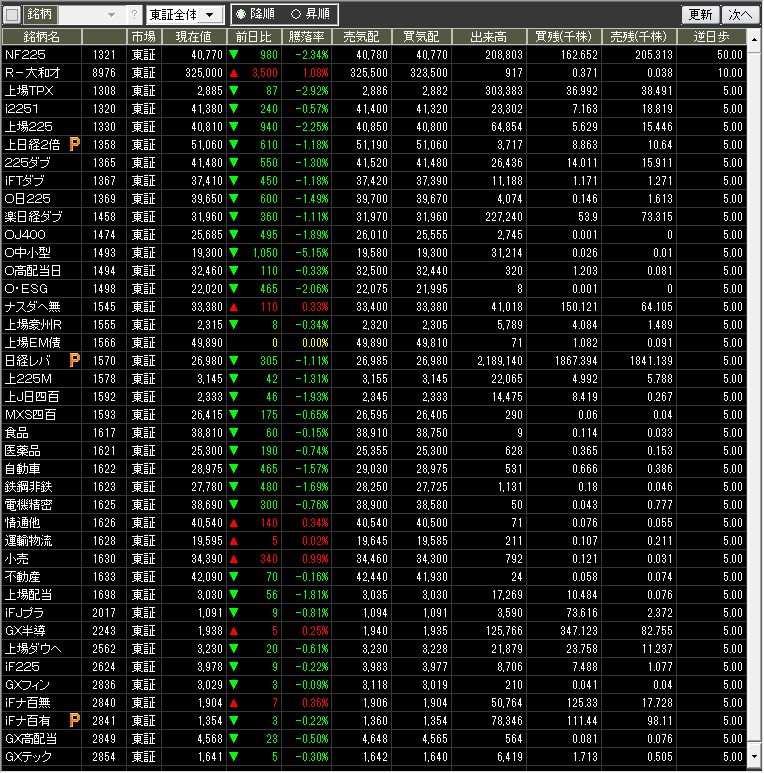
Task: Select the 上場EM債 stock name
Action: click(x=33, y=343)
